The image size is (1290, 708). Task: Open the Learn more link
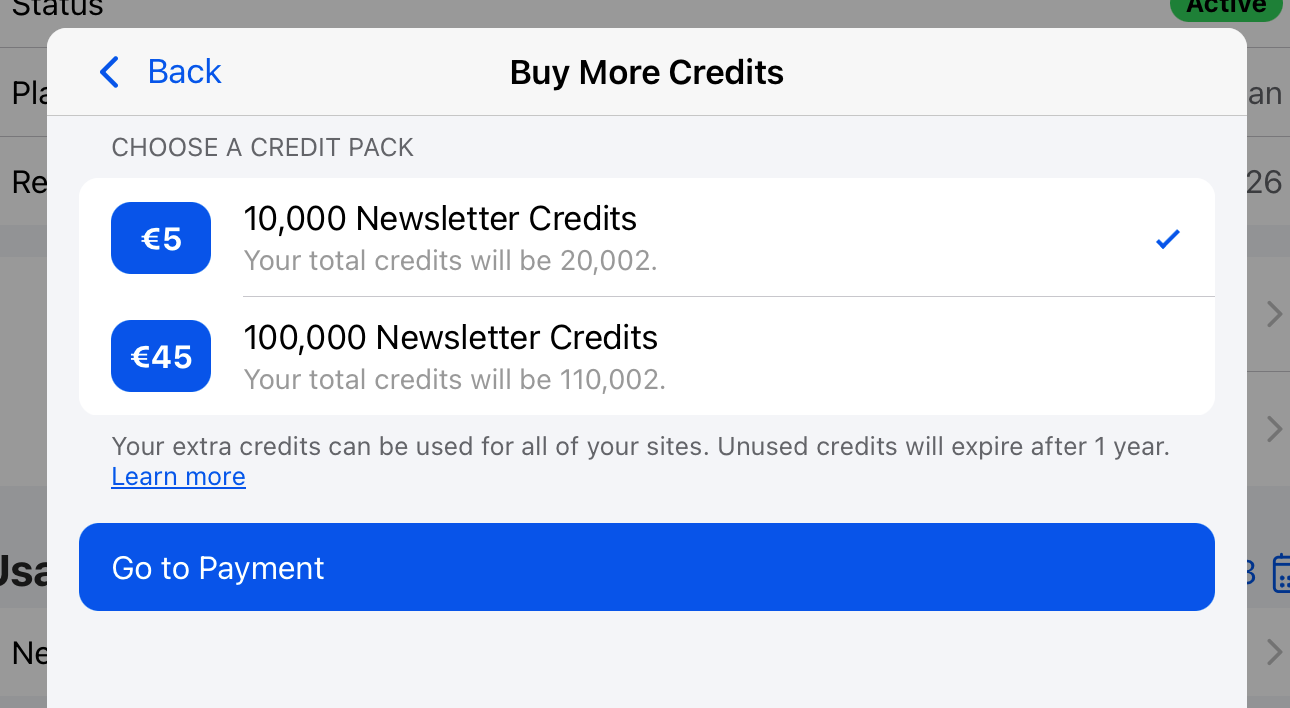(178, 477)
